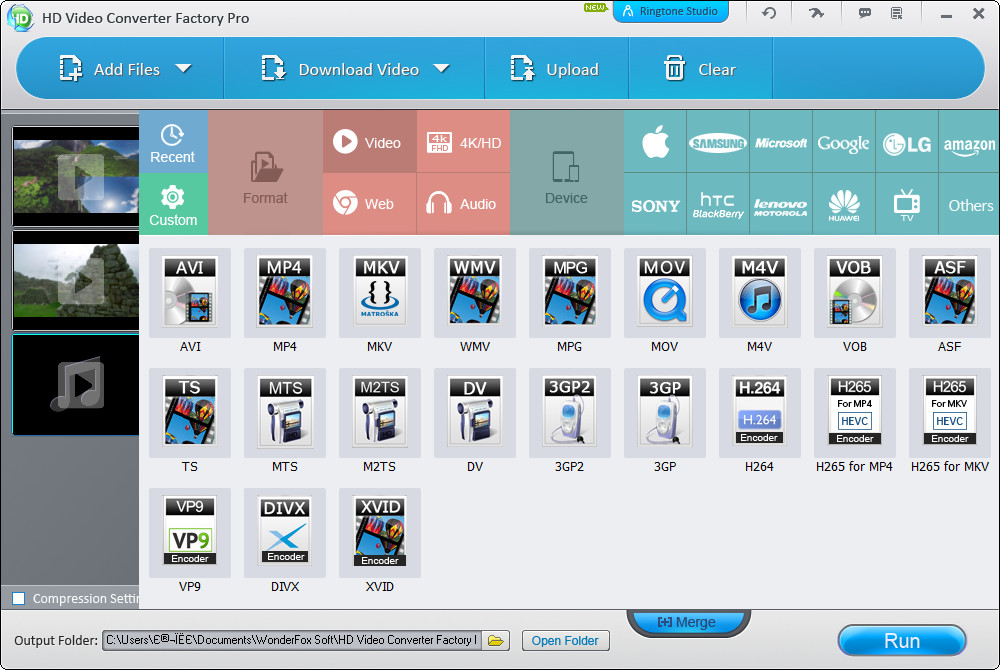Select the XVID encoder format
Screen dimensions: 1000x670
pyautogui.click(x=379, y=533)
